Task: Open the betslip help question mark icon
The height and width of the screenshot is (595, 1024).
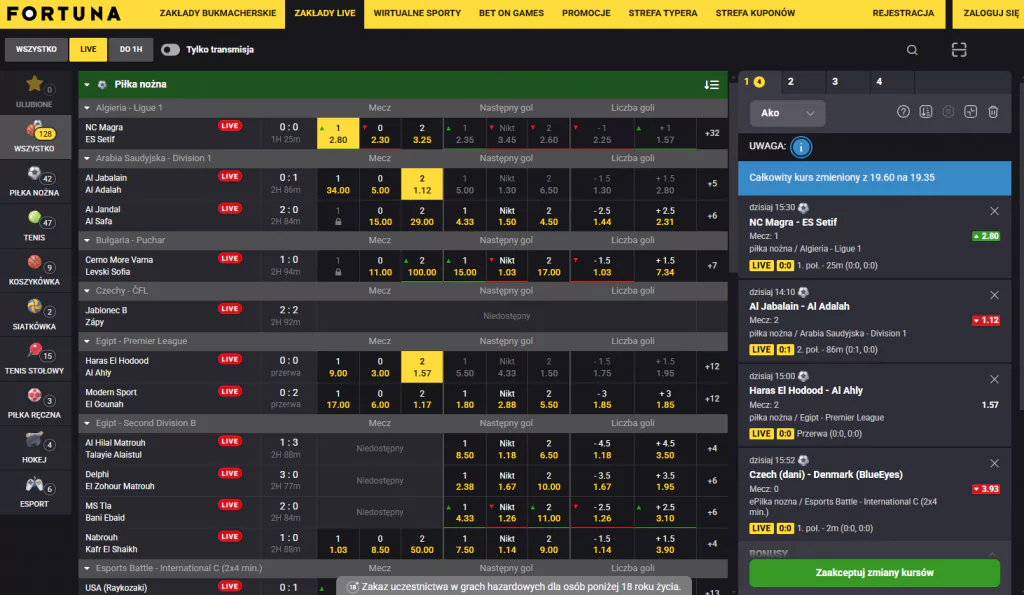Action: [903, 113]
